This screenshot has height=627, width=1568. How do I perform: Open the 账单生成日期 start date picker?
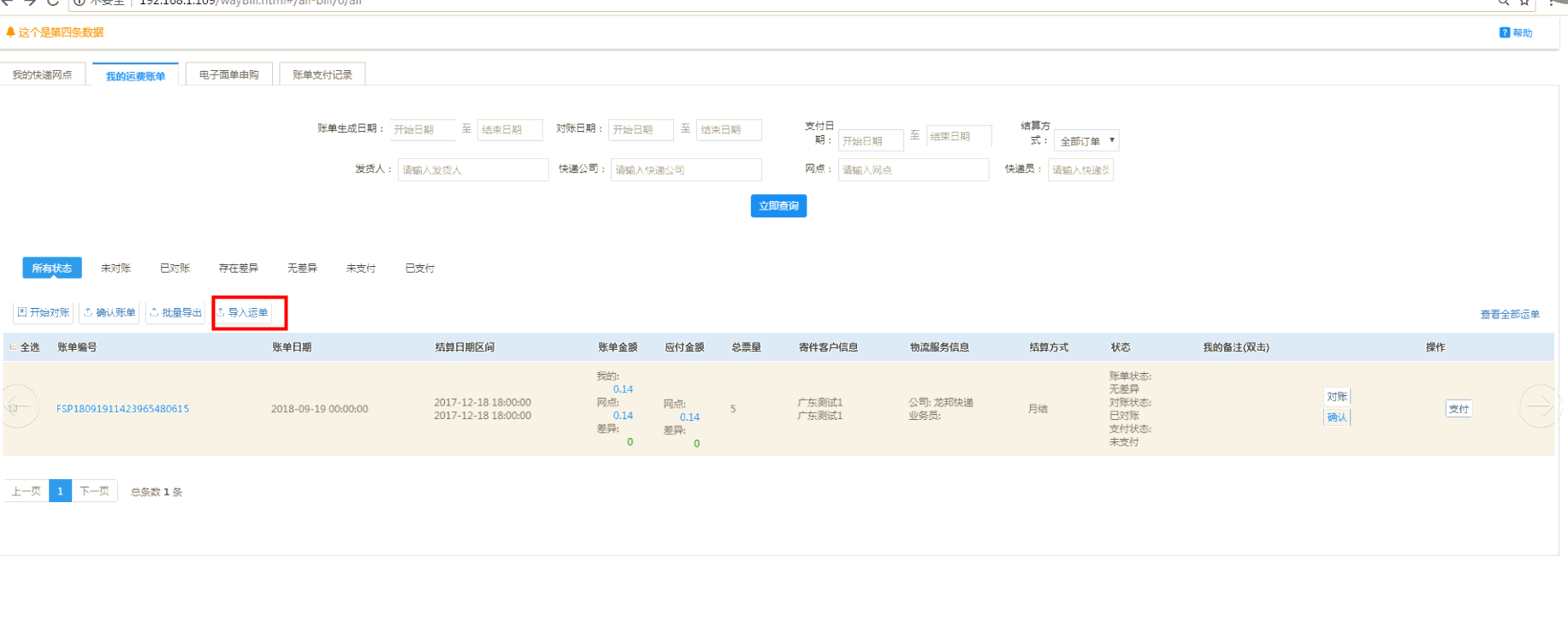[x=422, y=130]
